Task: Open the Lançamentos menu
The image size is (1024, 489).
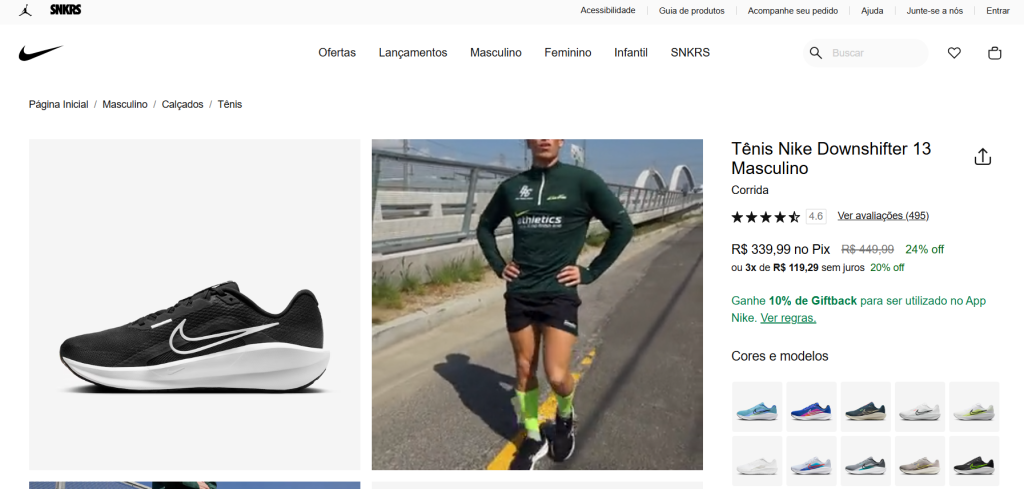Action: 413,53
